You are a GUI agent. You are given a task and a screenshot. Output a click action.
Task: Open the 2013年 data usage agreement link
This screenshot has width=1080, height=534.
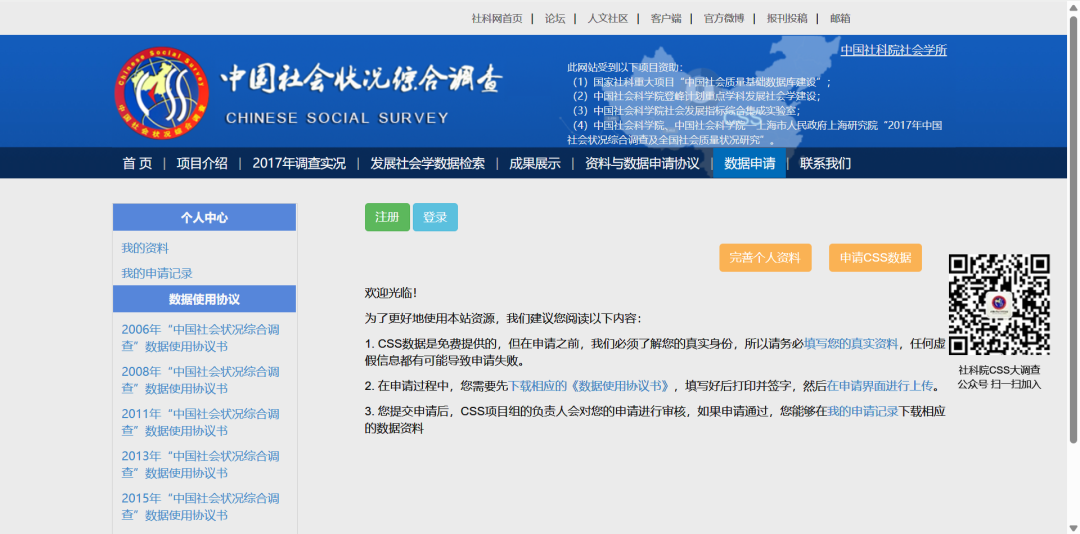[x=200, y=464]
